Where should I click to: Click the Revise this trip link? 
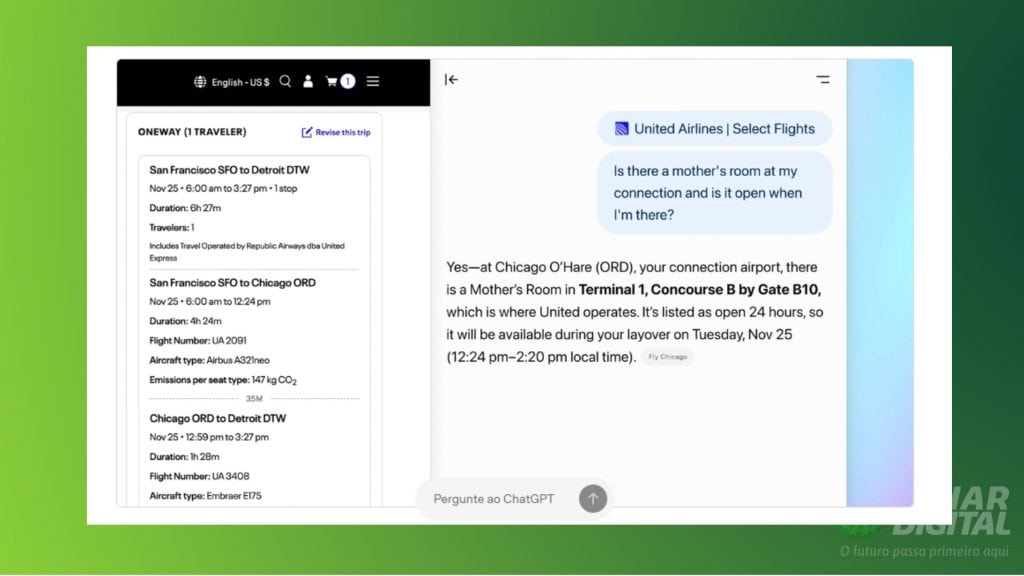342,133
